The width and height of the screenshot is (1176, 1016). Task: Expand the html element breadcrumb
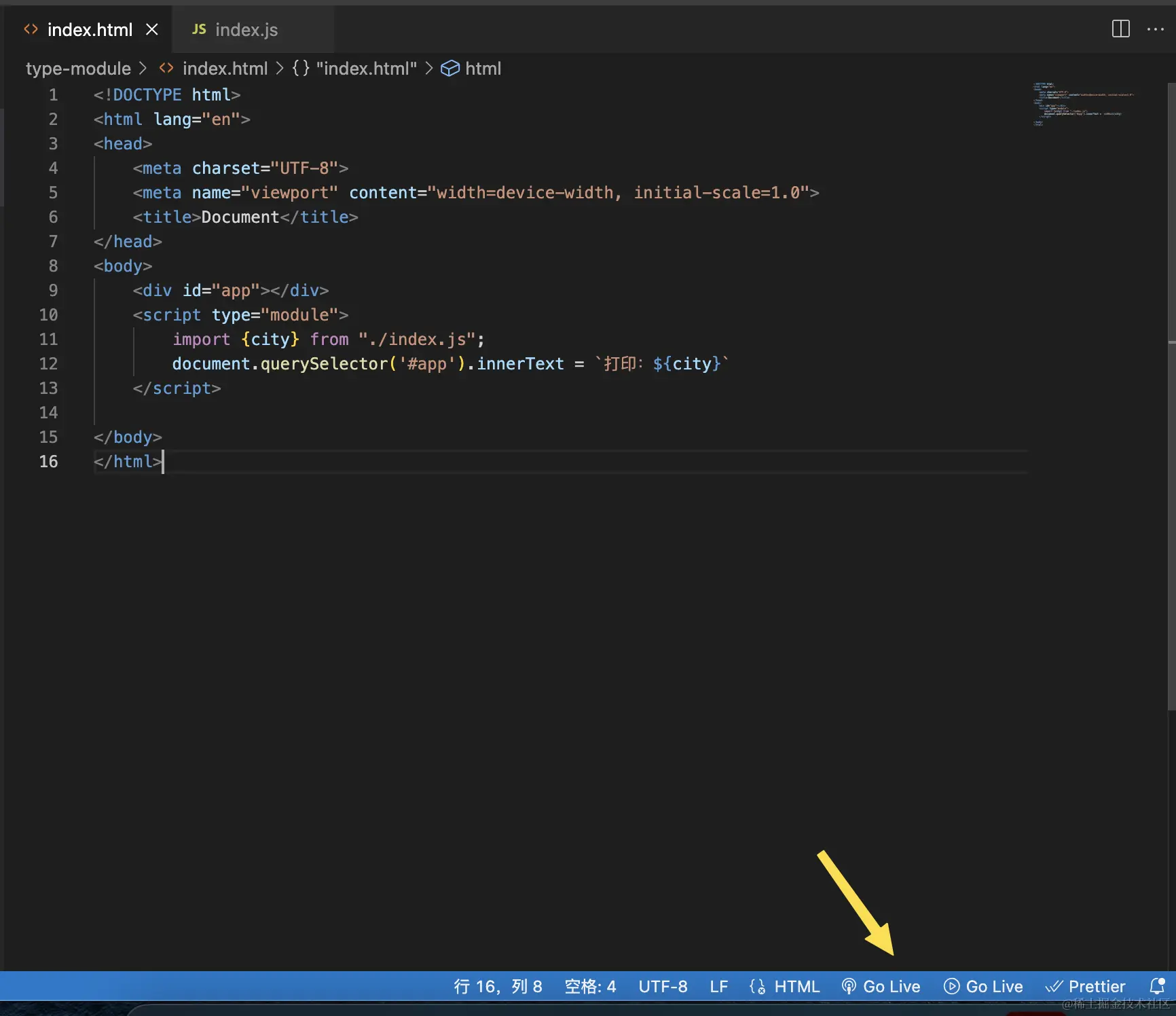(471, 69)
